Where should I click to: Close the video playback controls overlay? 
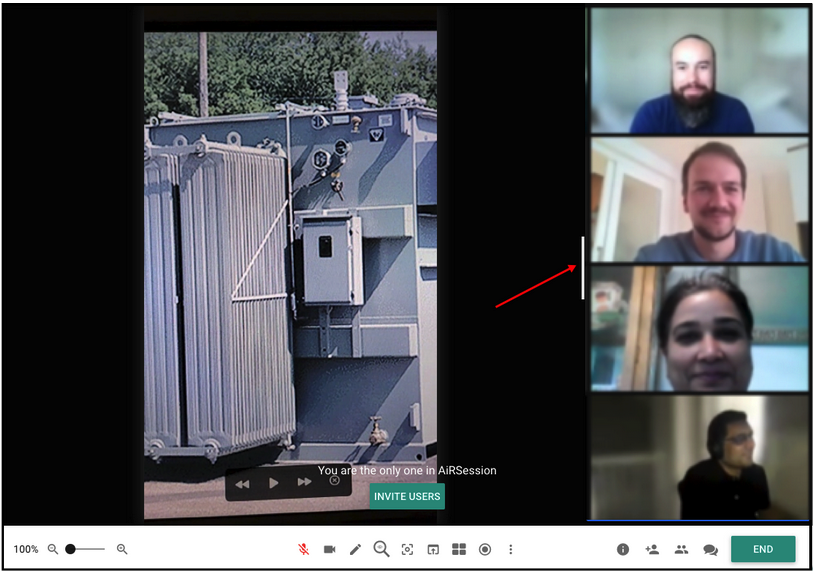point(335,480)
